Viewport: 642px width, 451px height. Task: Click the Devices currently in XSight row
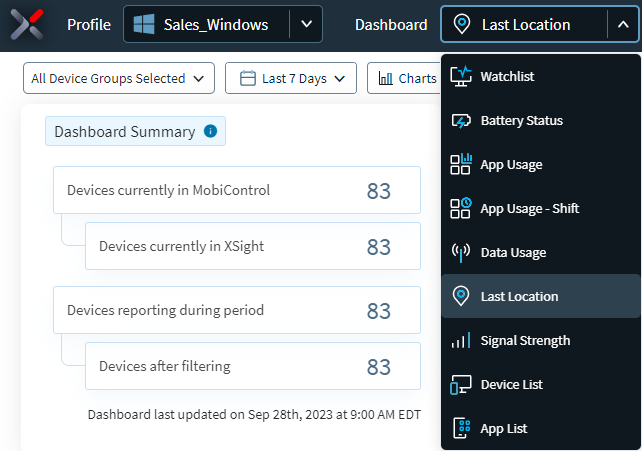pos(253,246)
